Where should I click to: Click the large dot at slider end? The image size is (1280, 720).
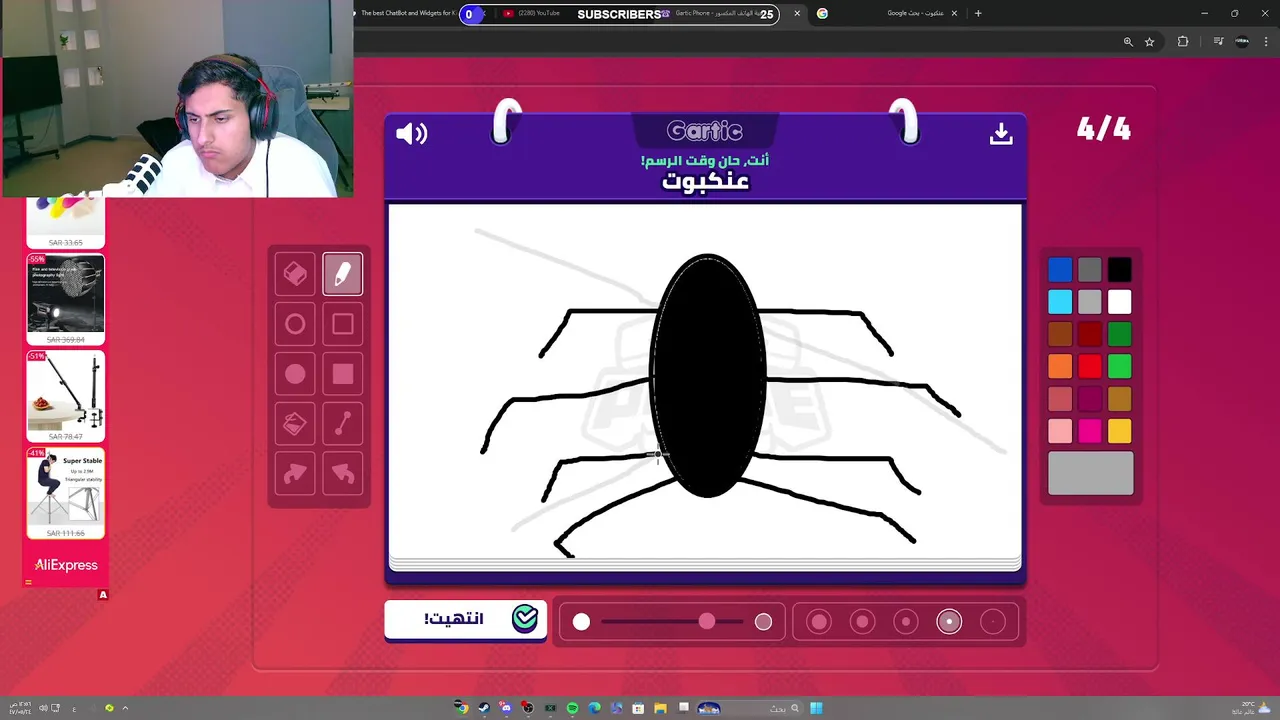(x=763, y=622)
